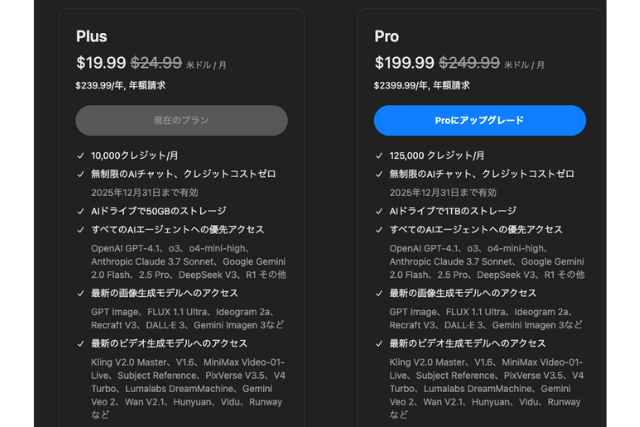Click checkmark beside 10,000クレジット/月
Screen dimensions: 640x427
point(80,156)
